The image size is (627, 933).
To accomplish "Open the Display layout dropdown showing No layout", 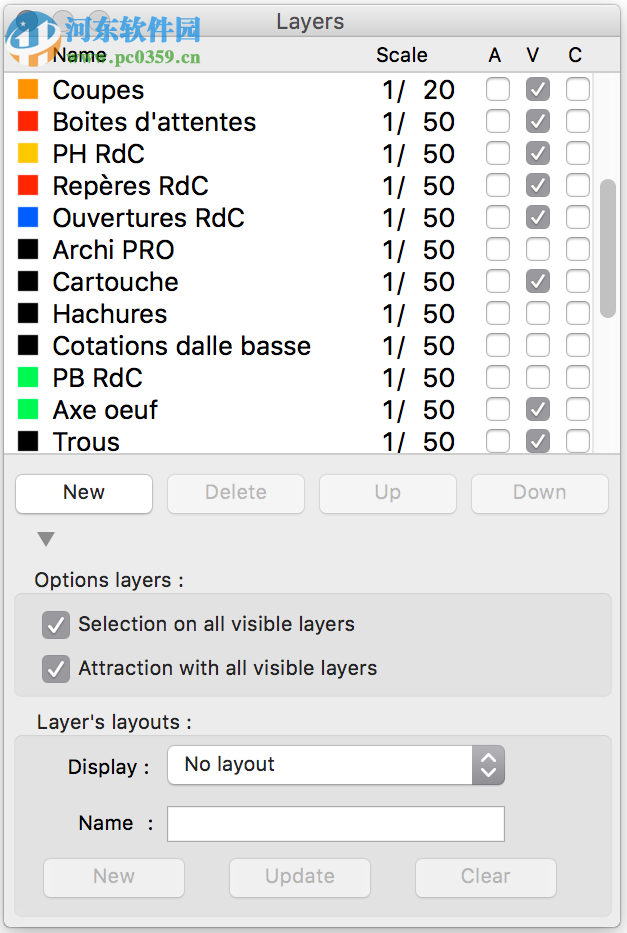I will [x=335, y=765].
